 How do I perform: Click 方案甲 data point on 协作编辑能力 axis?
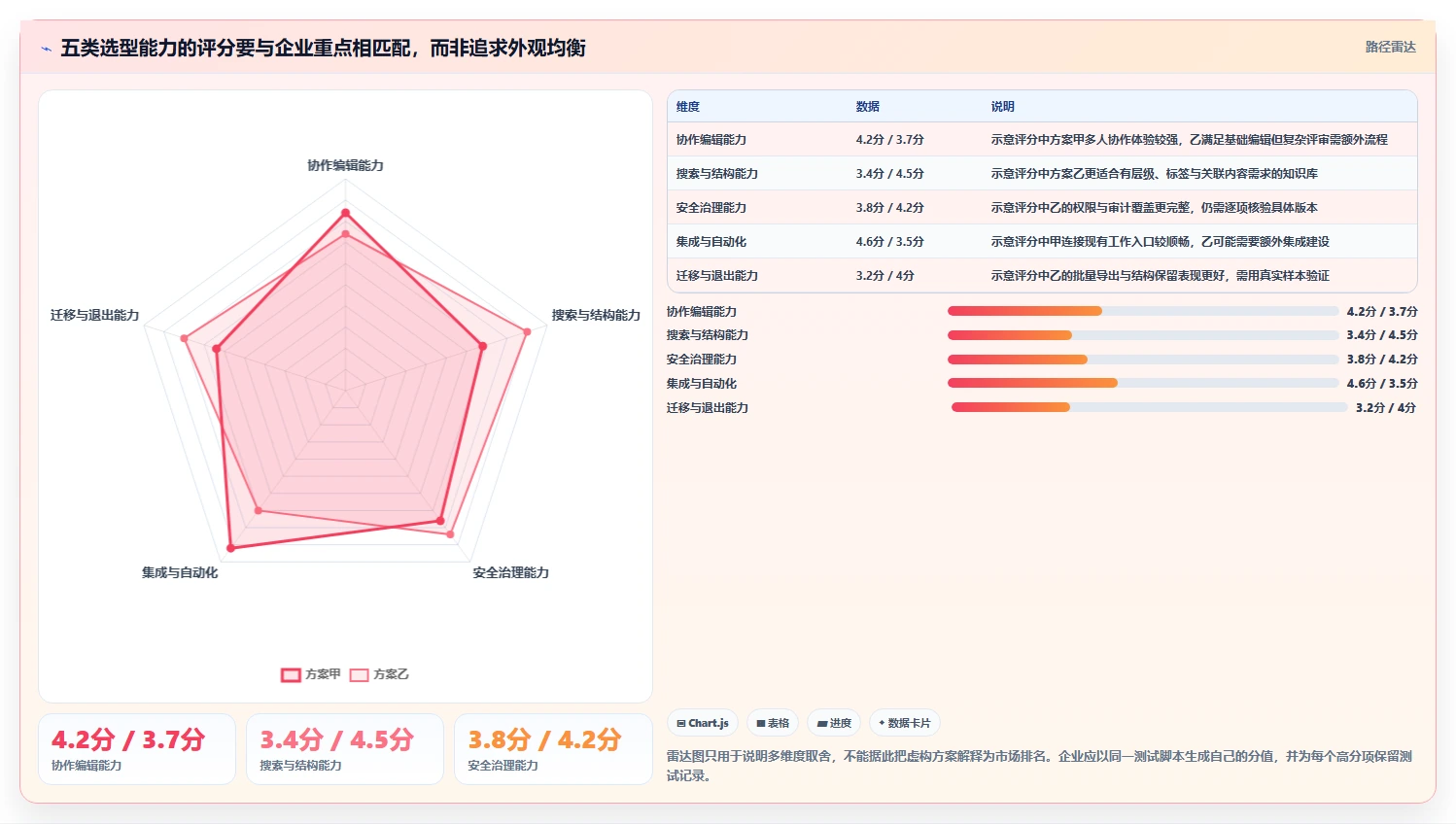tap(345, 212)
